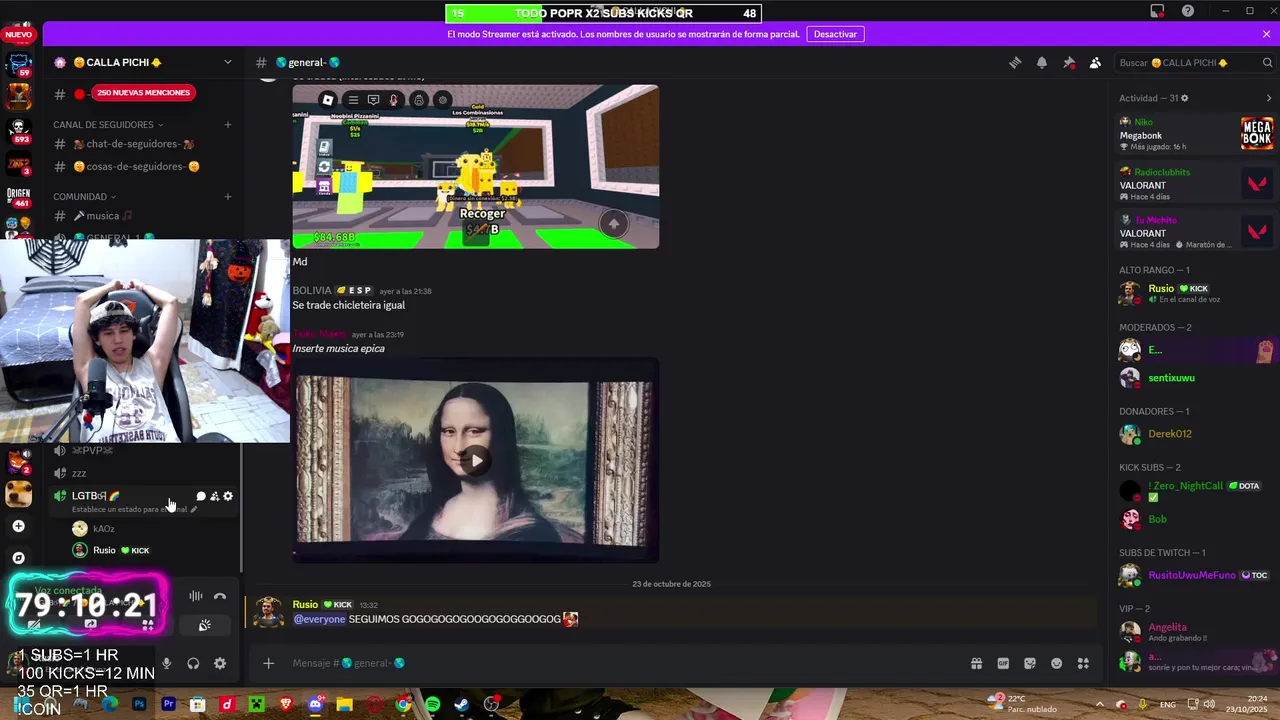Open Megabonk activity card for Niko
Viewport: 1280px width, 720px height.
coord(1196,134)
